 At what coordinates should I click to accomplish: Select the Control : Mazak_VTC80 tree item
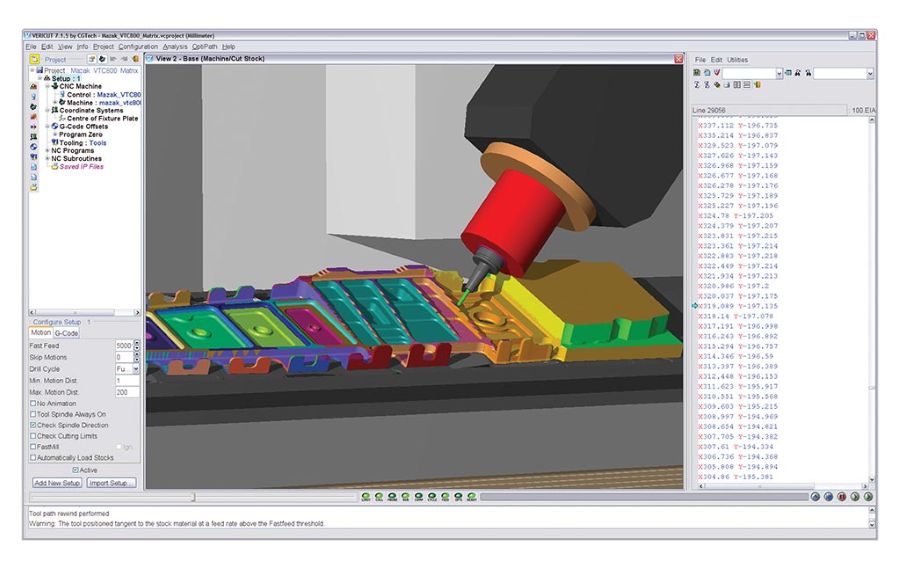(x=104, y=94)
